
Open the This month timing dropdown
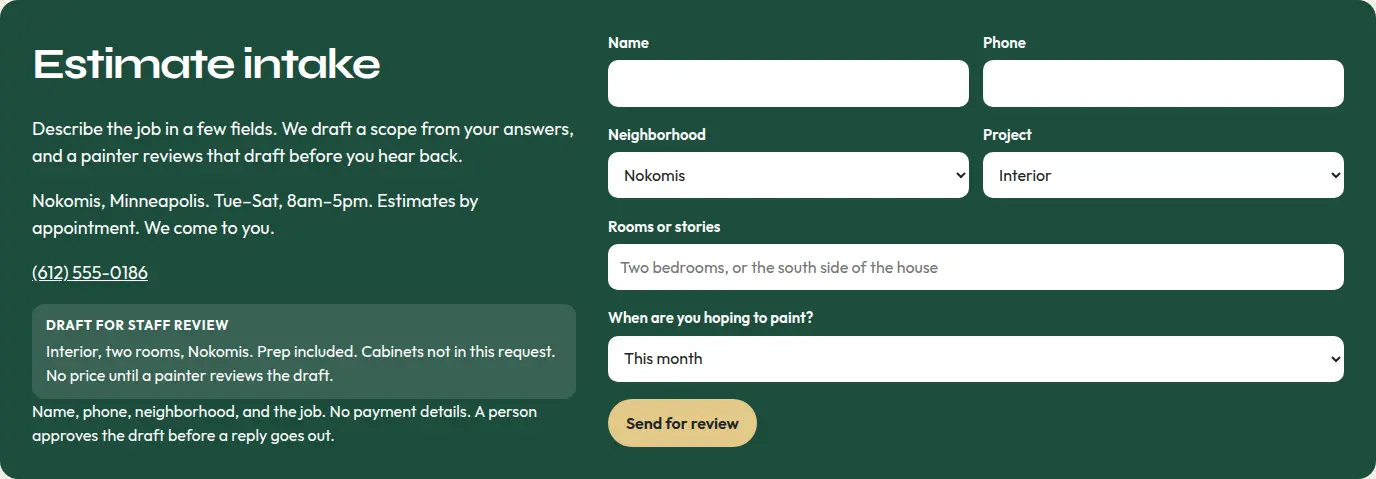[976, 359]
